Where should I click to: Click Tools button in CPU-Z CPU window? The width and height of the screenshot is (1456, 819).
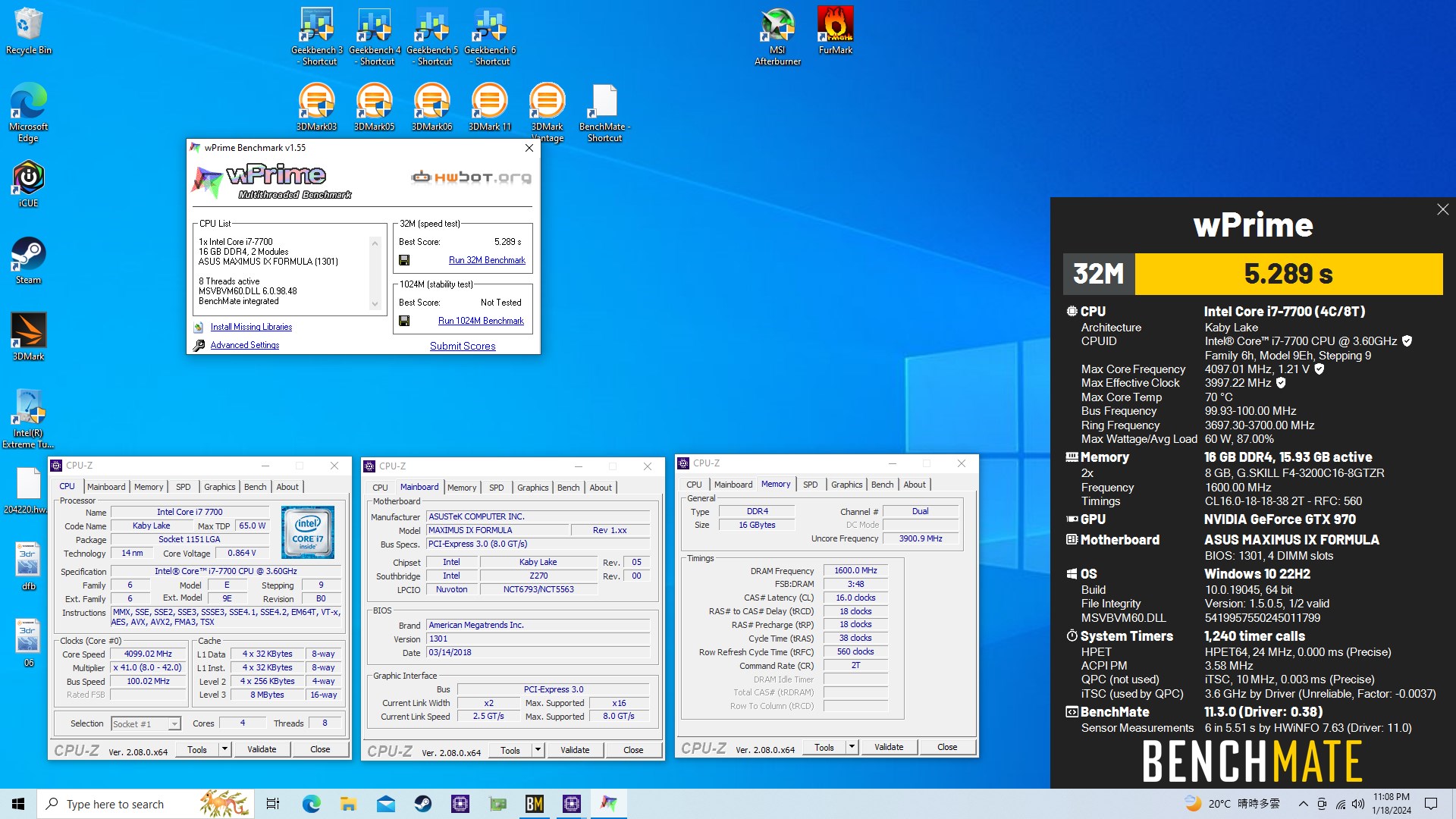[197, 749]
